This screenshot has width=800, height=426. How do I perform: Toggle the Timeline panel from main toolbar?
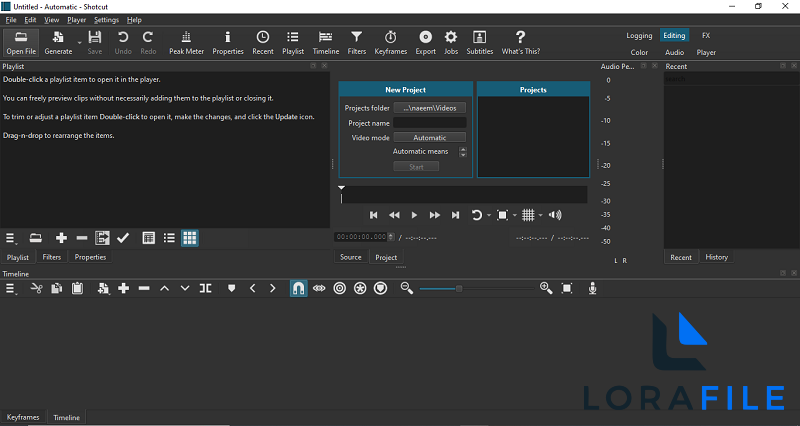click(326, 43)
